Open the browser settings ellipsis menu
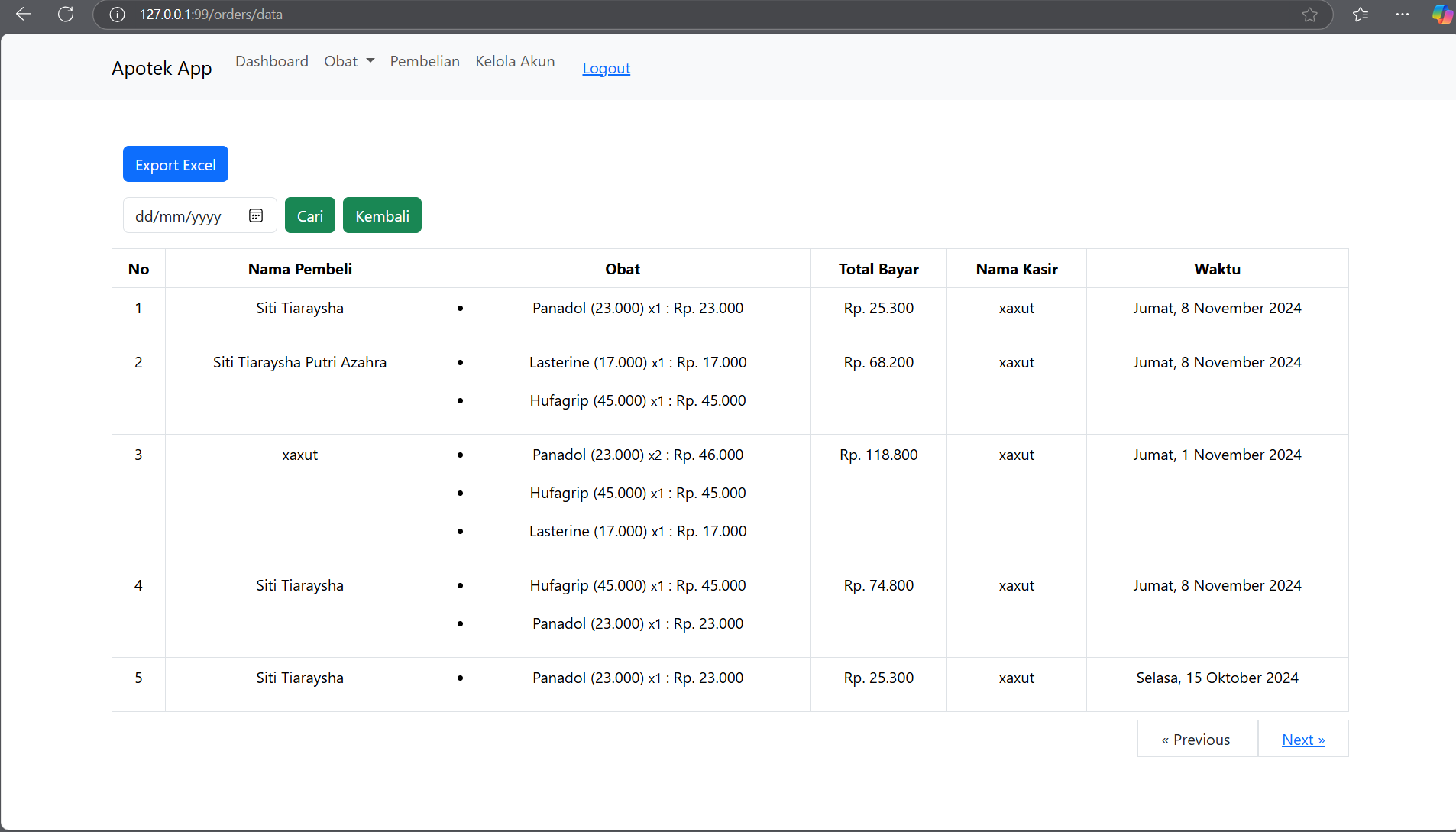1456x832 pixels. coord(1402,15)
